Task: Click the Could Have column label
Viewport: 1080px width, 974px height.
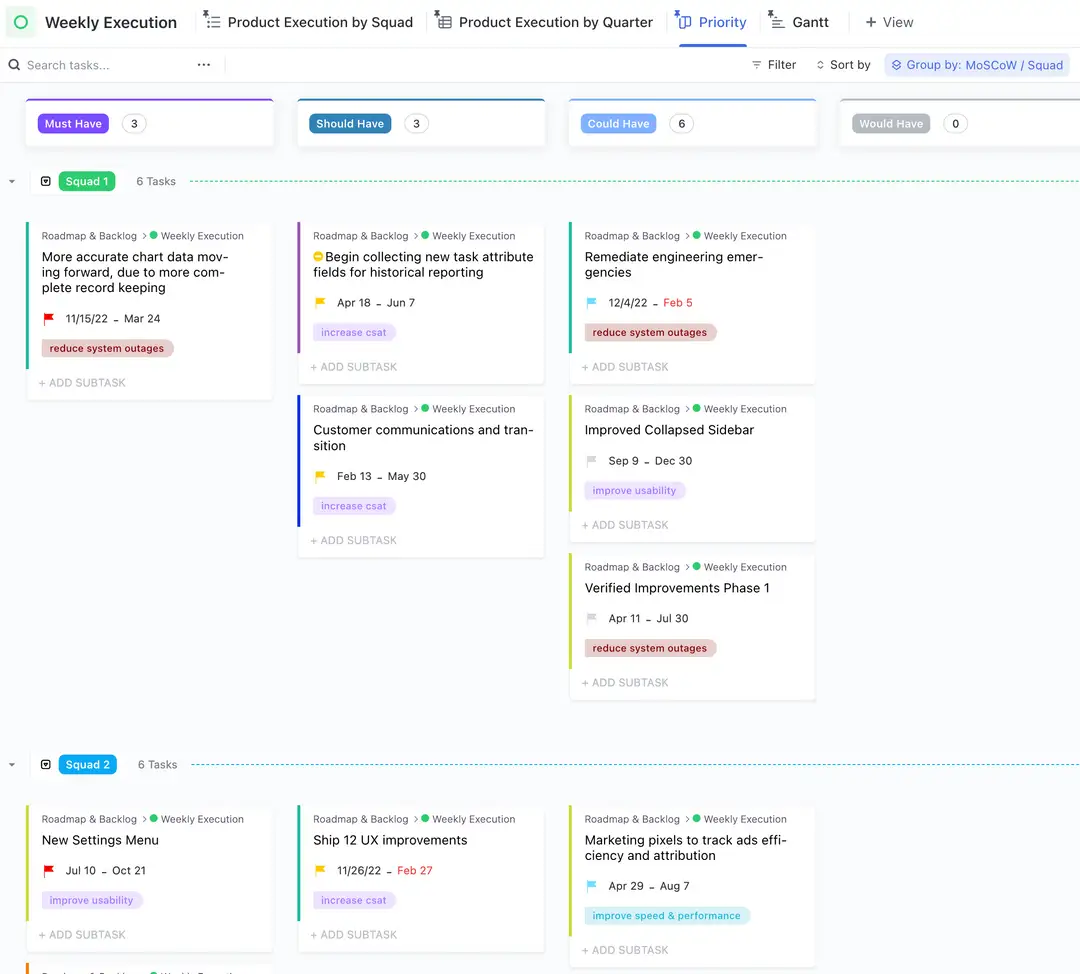Action: click(618, 124)
